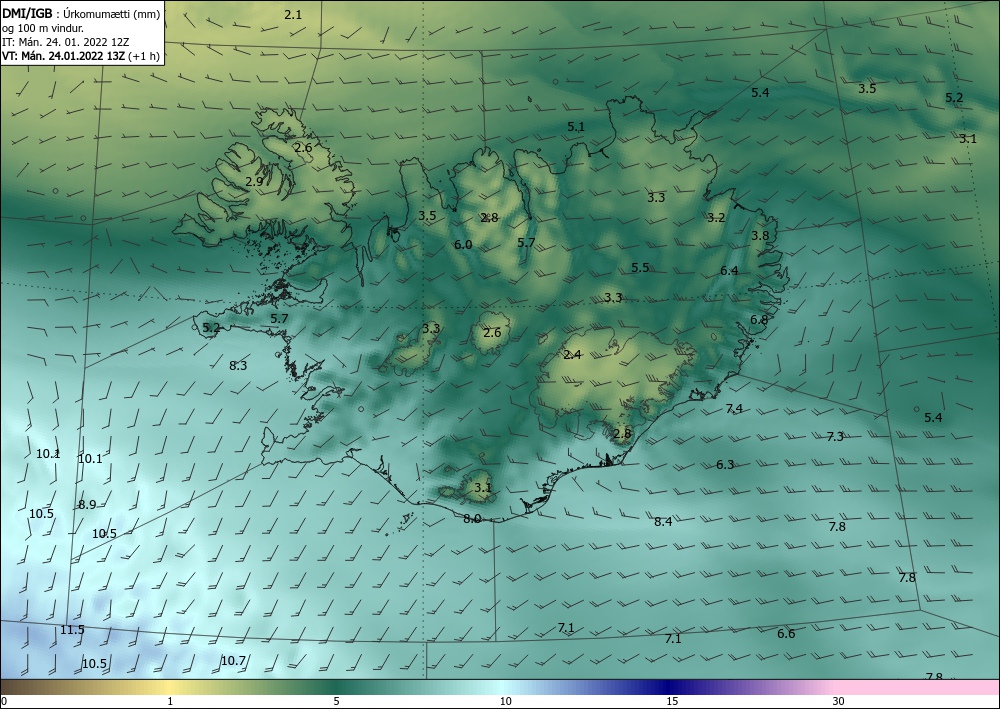The width and height of the screenshot is (1000, 709).
Task: Click the color scale tick label 0
Action: tap(4, 701)
